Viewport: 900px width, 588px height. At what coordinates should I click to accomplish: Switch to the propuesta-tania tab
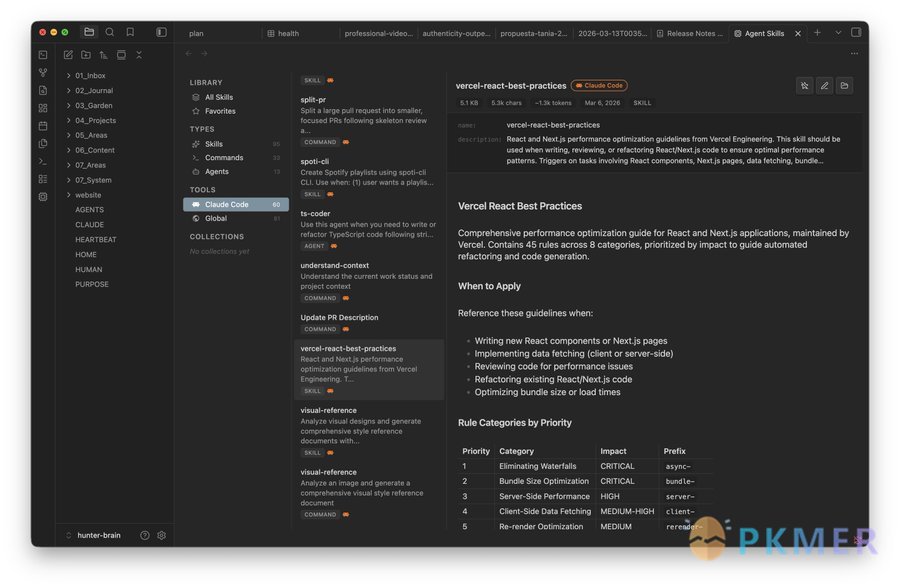click(533, 33)
